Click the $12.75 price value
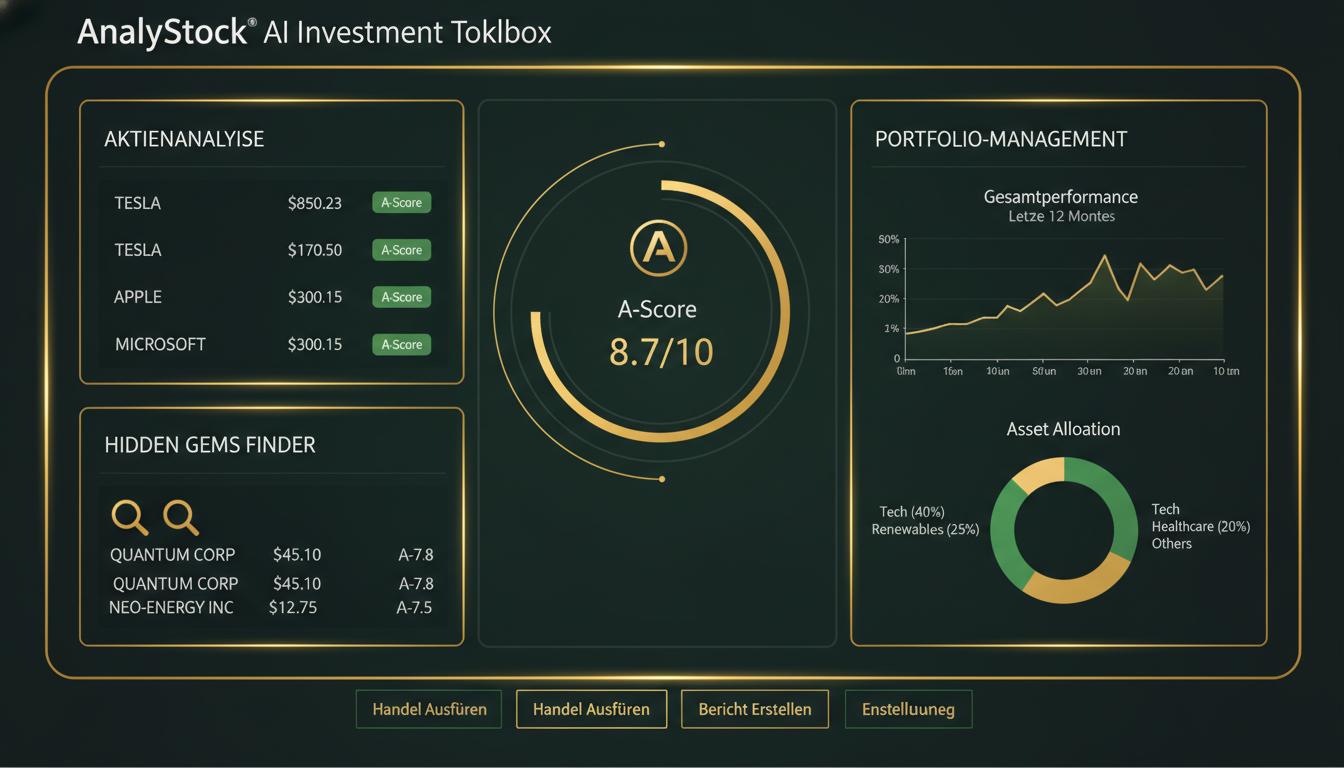This screenshot has height=768, width=1344. (293, 607)
